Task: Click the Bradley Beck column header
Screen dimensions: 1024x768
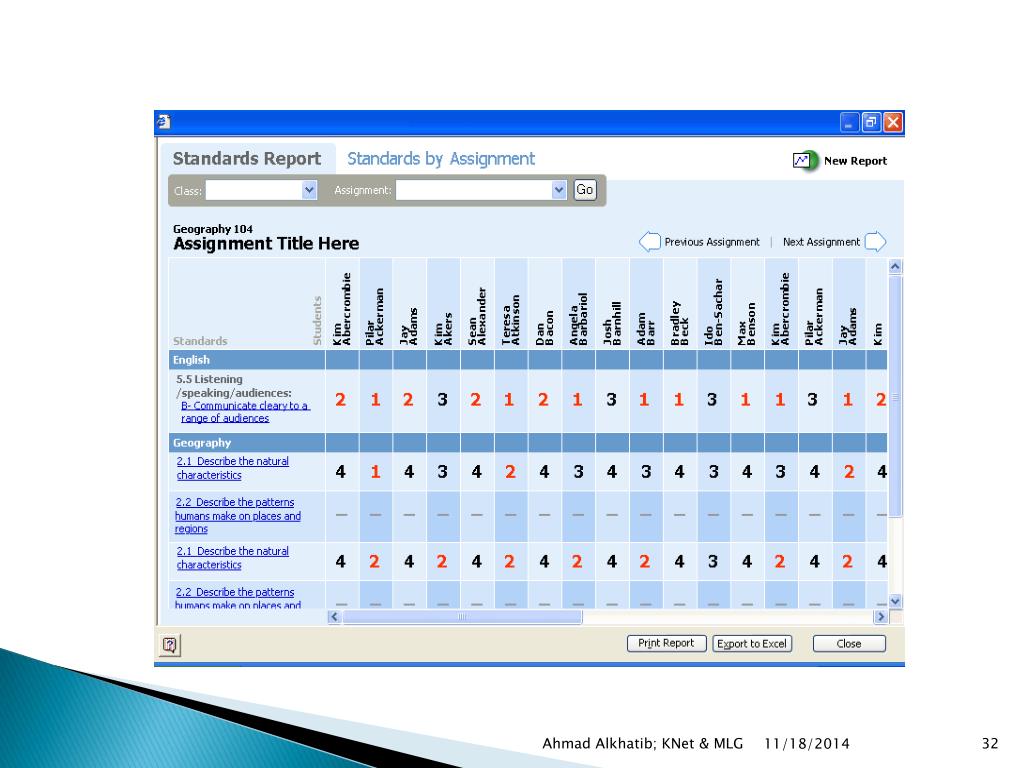Action: 680,304
